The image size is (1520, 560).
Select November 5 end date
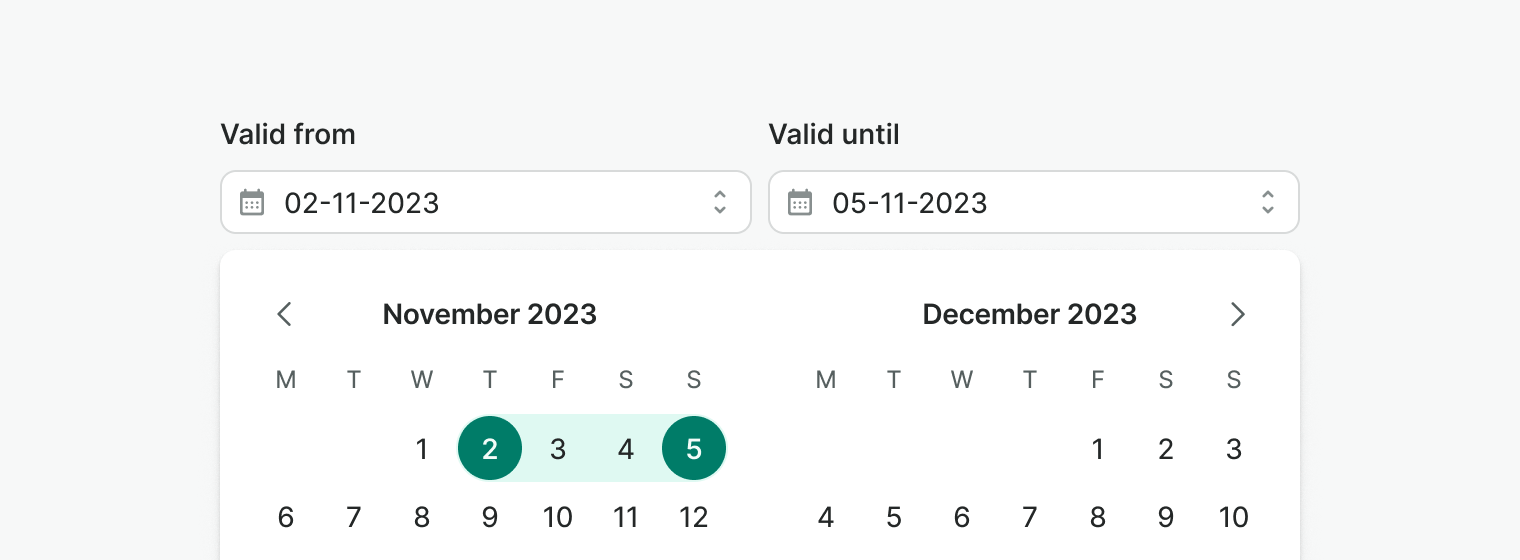click(x=694, y=449)
